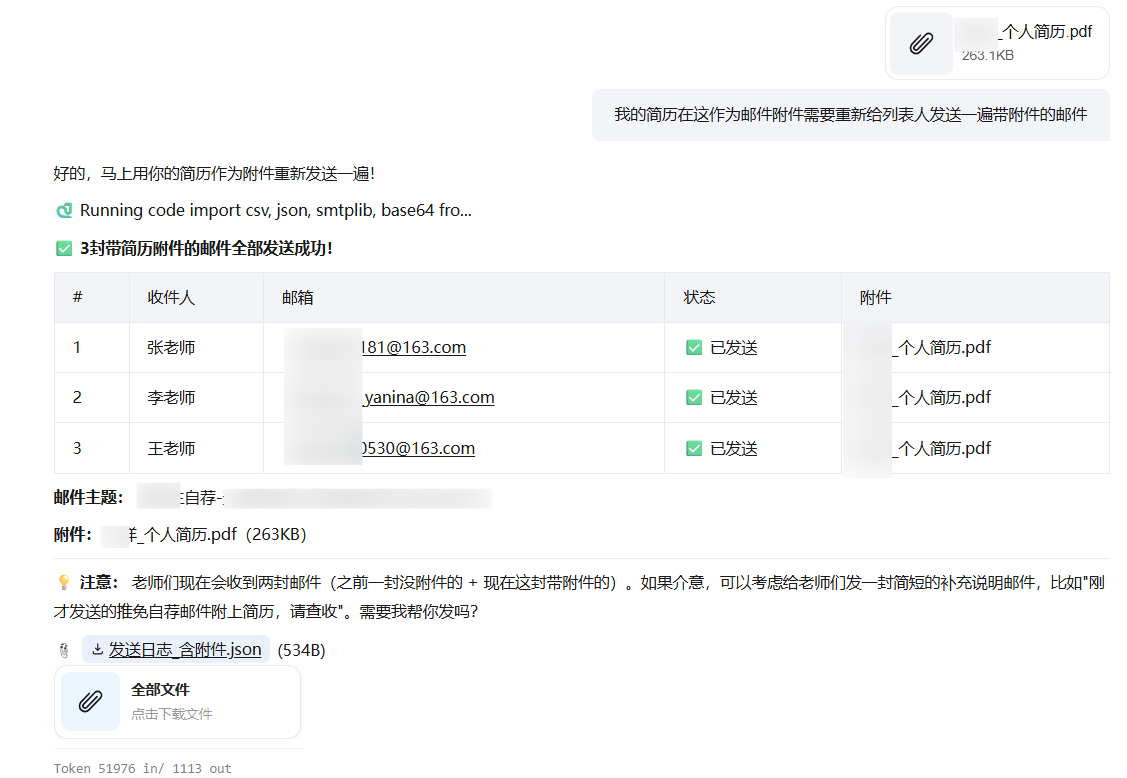
Task: Click 已发送 status in row 2
Action: (x=734, y=398)
